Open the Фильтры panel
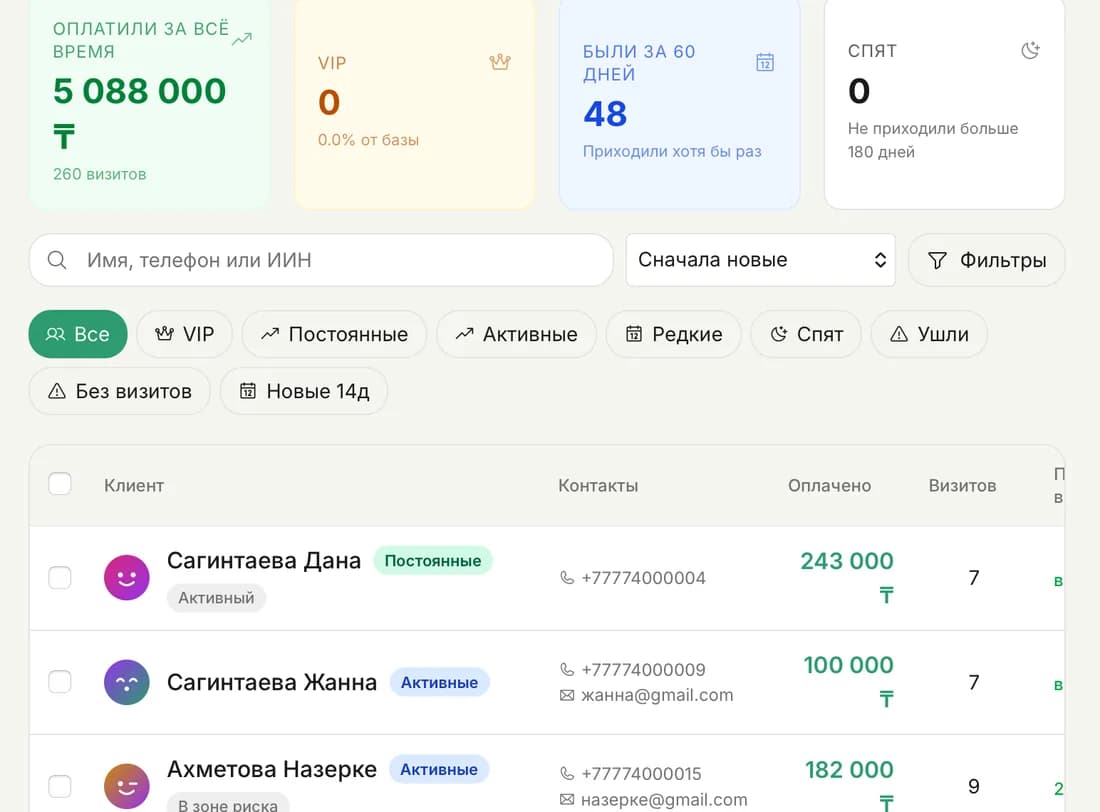This screenshot has width=1100, height=812. [986, 260]
